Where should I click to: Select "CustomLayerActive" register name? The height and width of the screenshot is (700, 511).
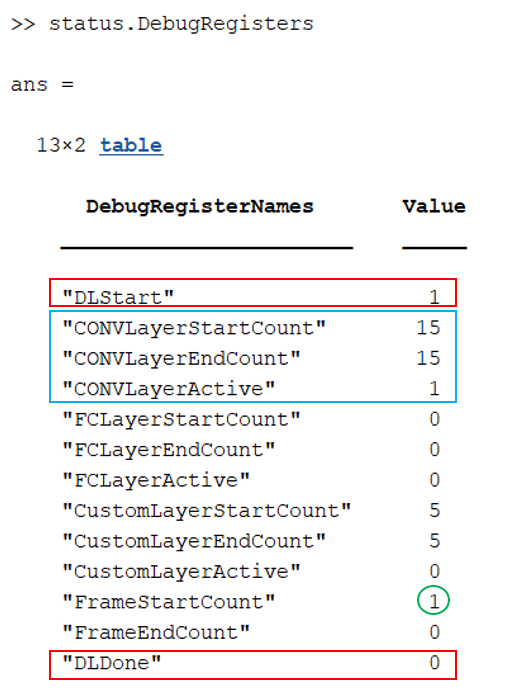click(x=181, y=571)
